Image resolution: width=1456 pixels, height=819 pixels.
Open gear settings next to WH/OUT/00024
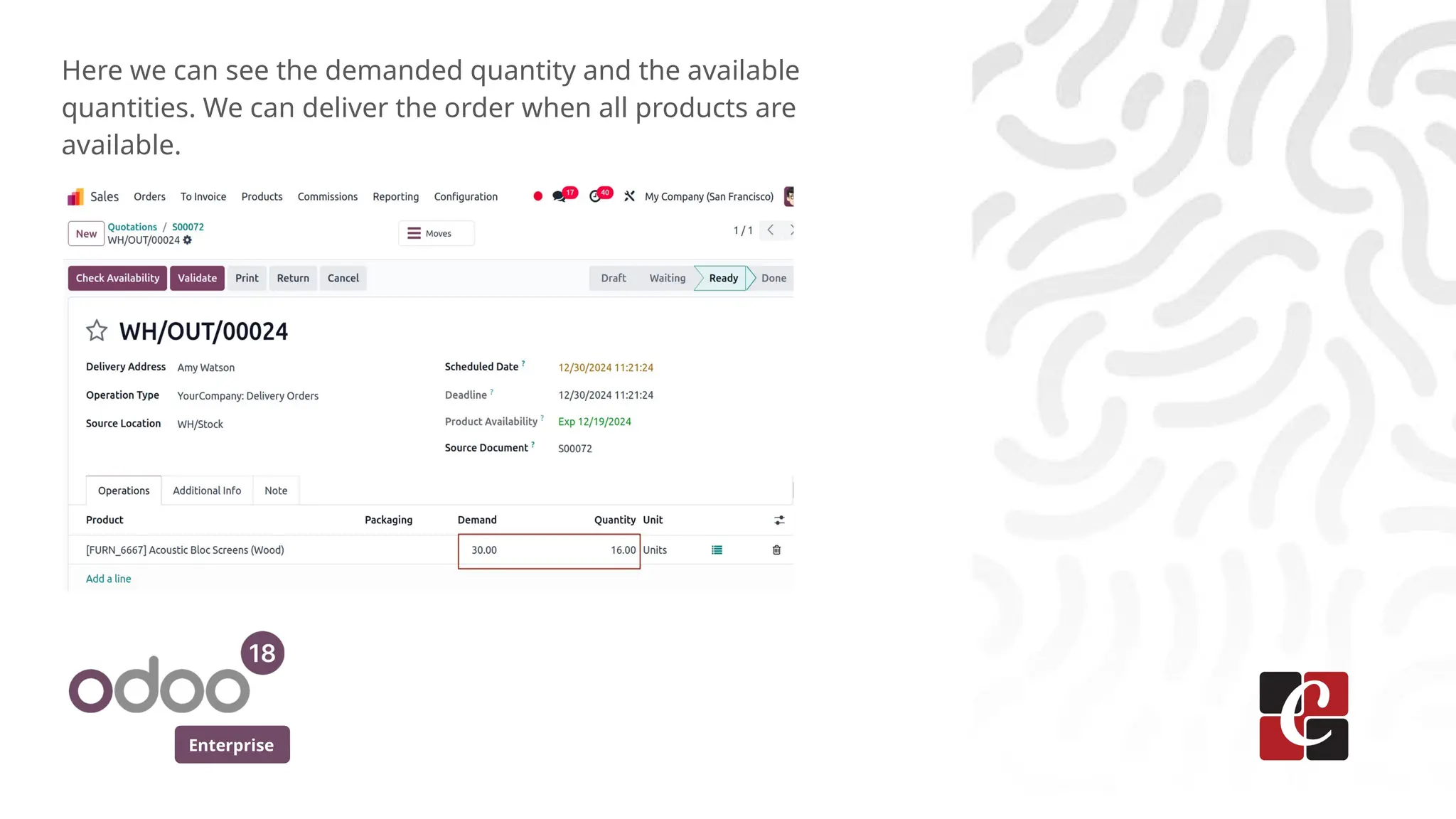tap(188, 240)
